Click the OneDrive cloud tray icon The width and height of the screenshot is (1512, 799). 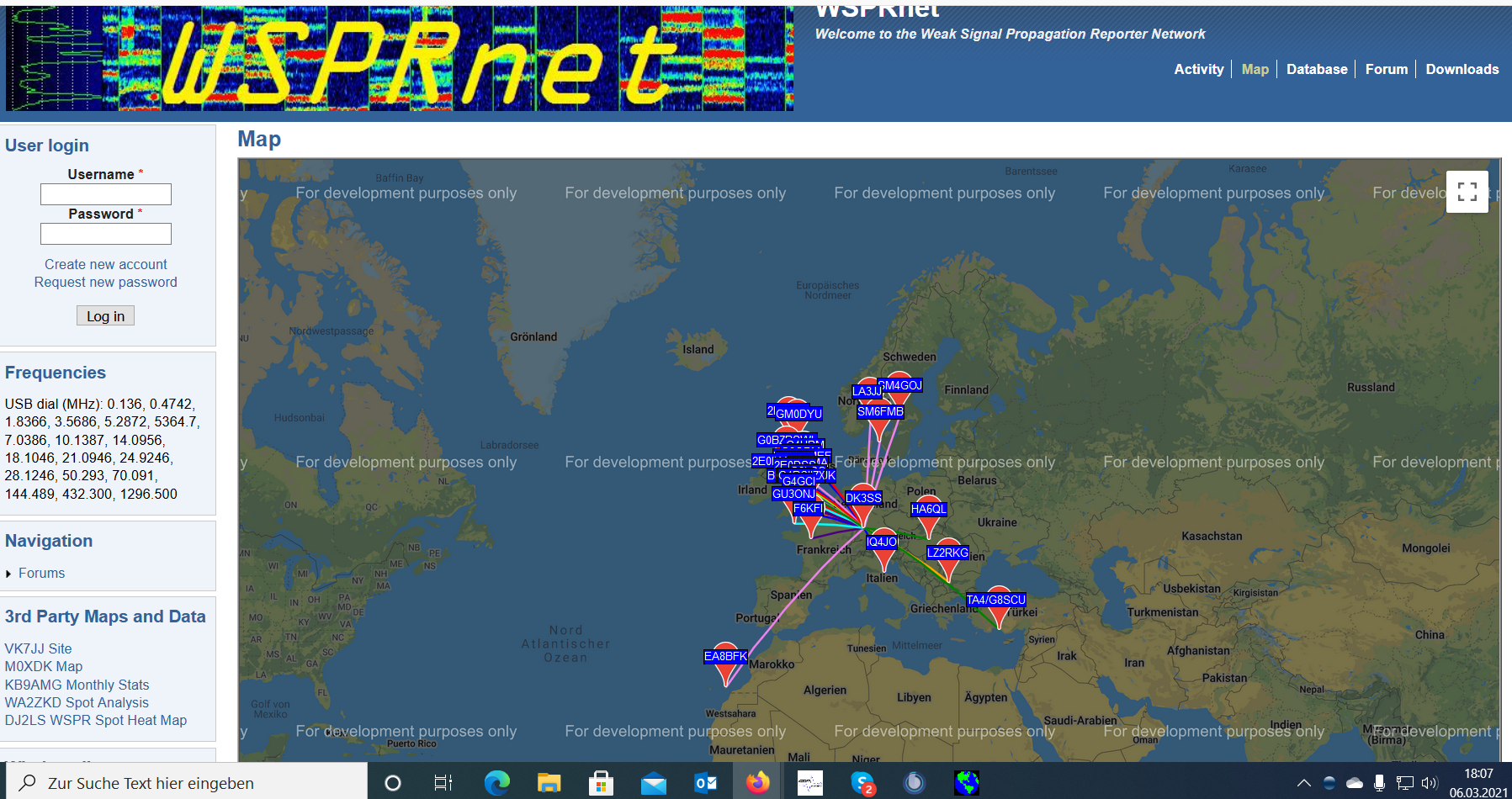(x=1355, y=783)
